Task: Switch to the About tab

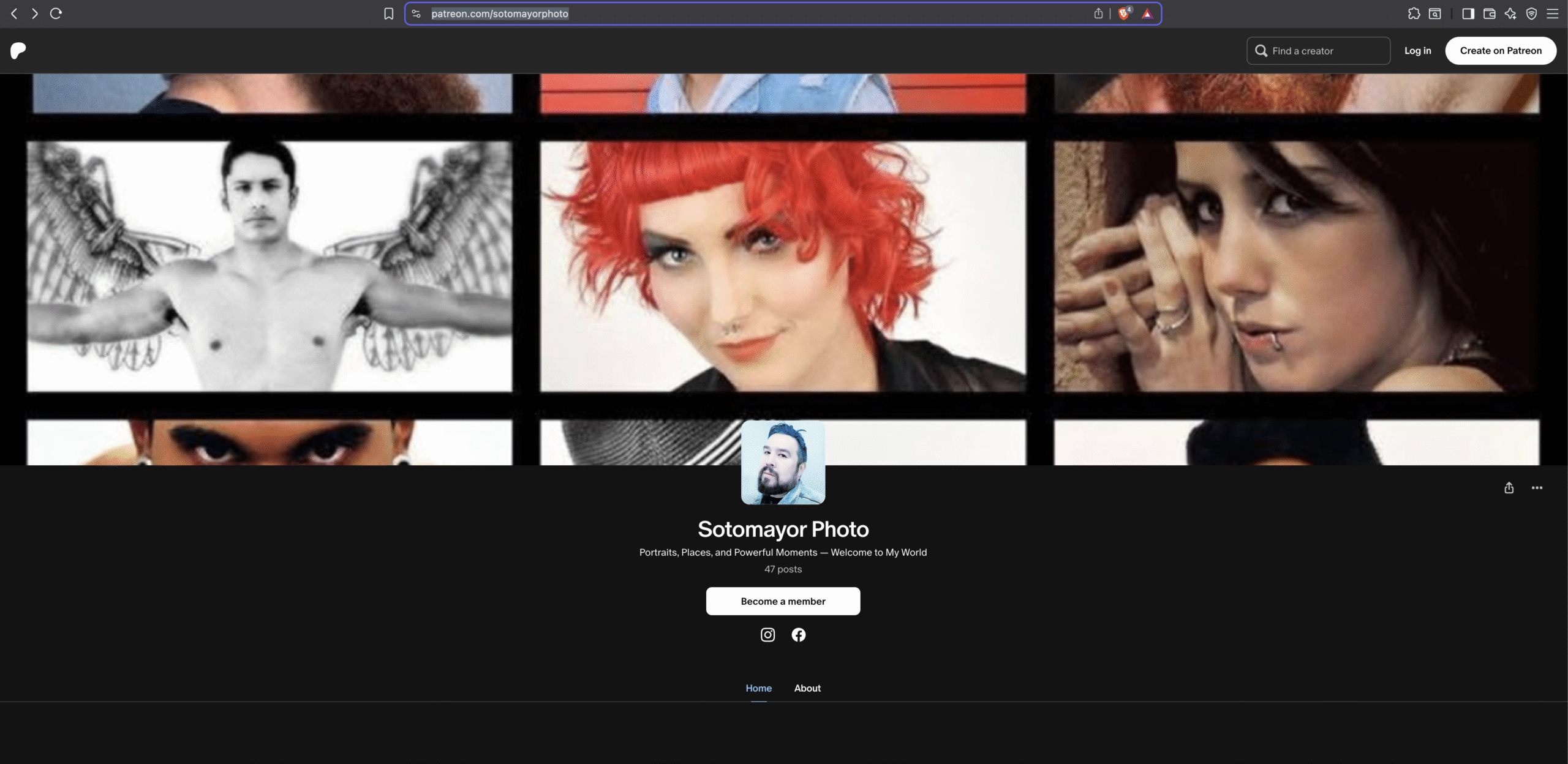Action: coord(807,688)
